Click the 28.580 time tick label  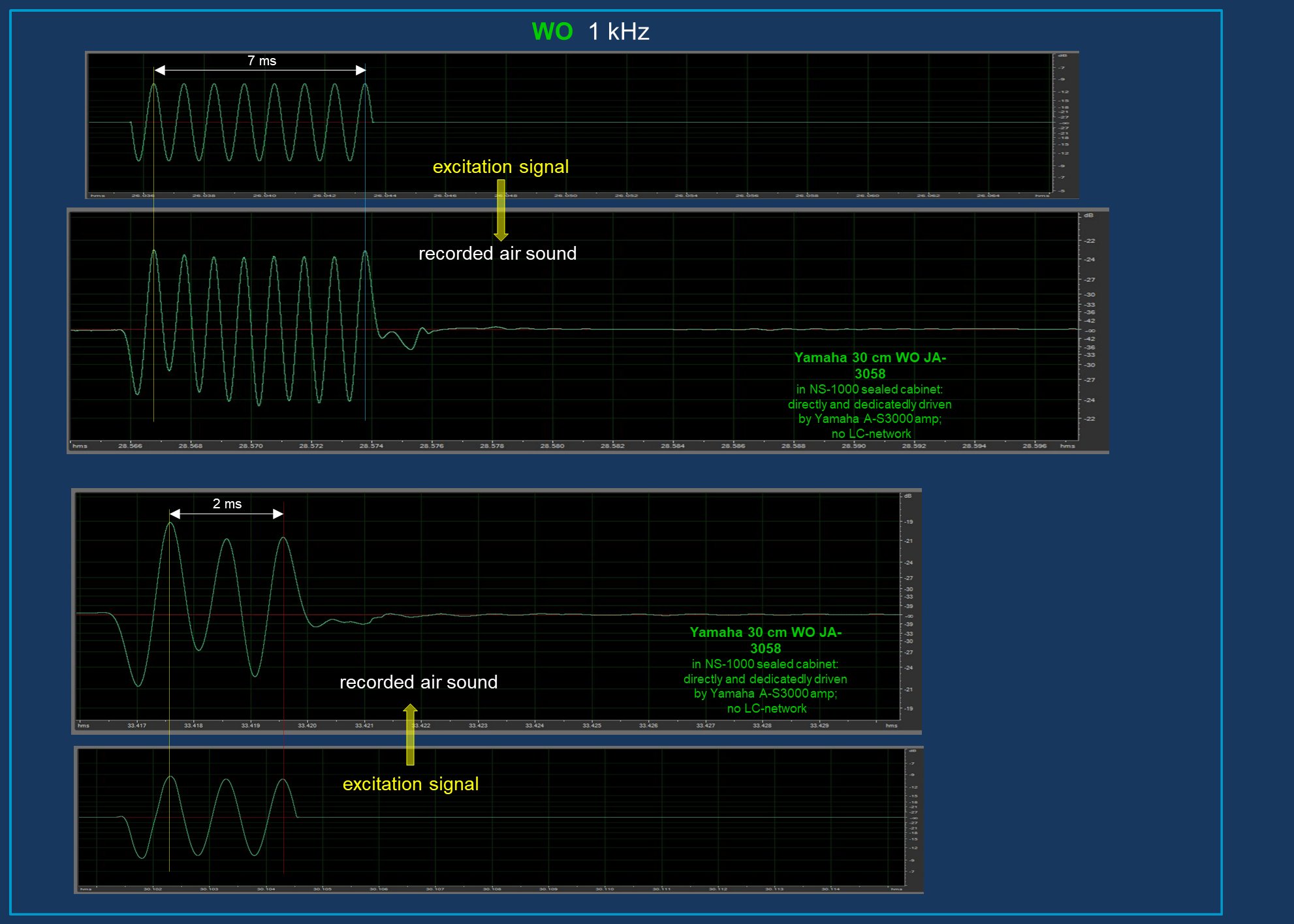point(552,446)
